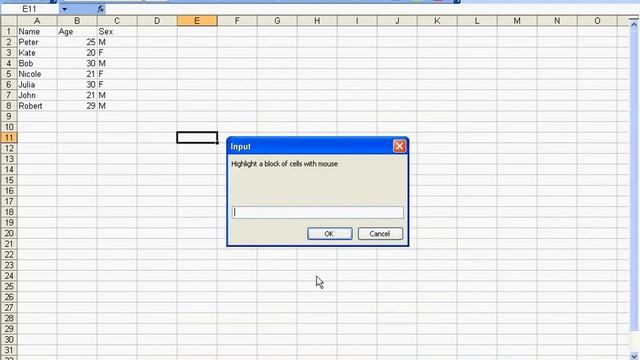Select row 1 header
This screenshot has height=360, width=640.
(x=9, y=31)
